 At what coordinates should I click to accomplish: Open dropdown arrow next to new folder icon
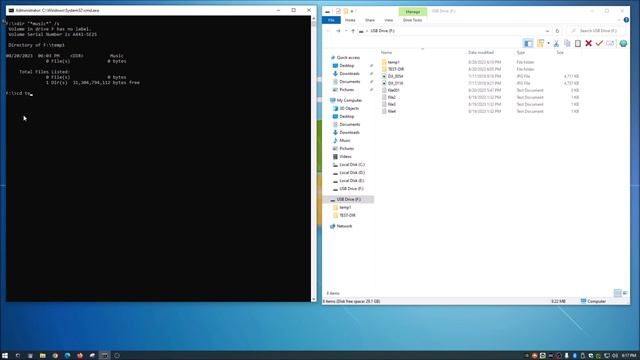548,43
